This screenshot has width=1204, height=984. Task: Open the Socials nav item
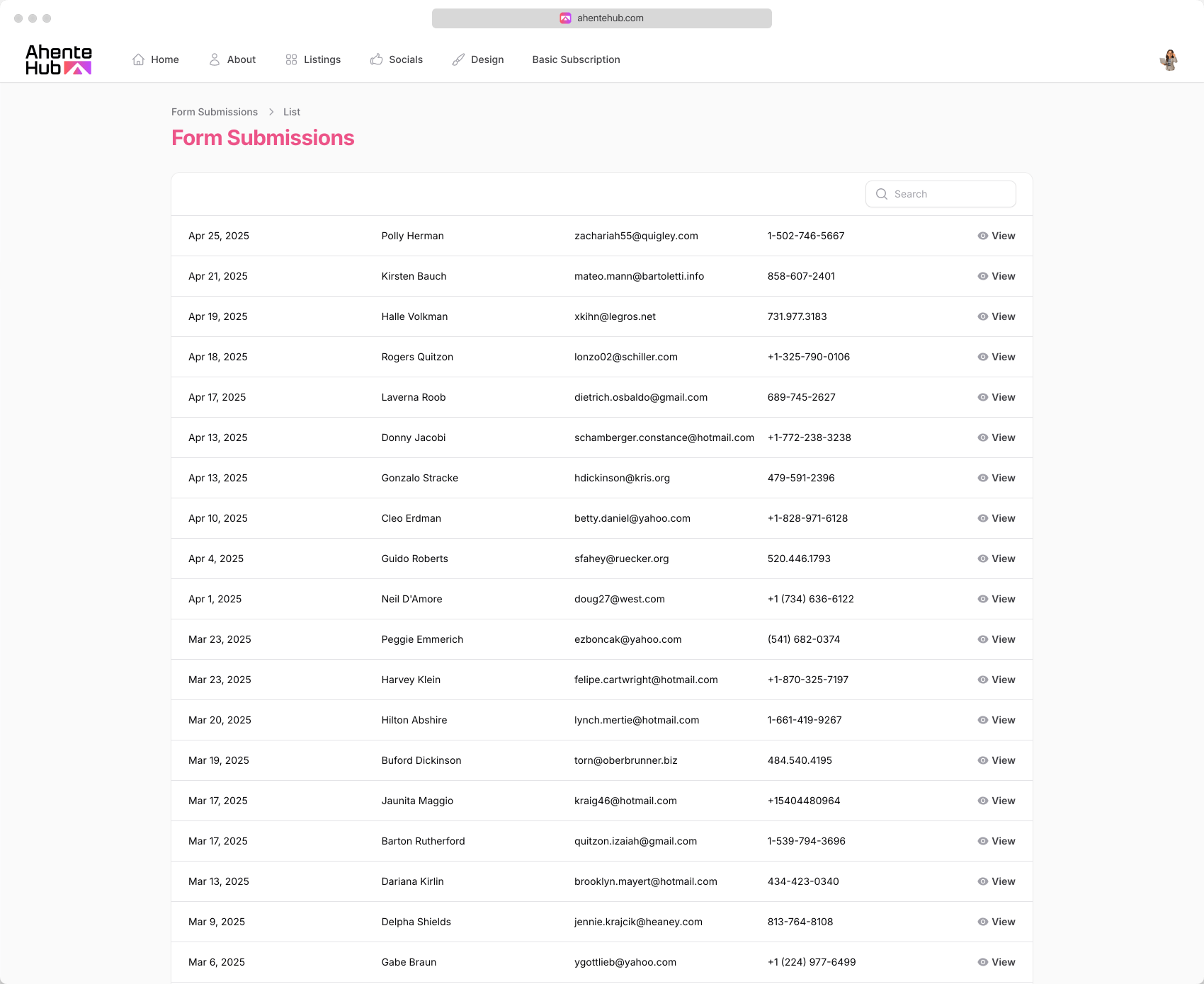(406, 59)
